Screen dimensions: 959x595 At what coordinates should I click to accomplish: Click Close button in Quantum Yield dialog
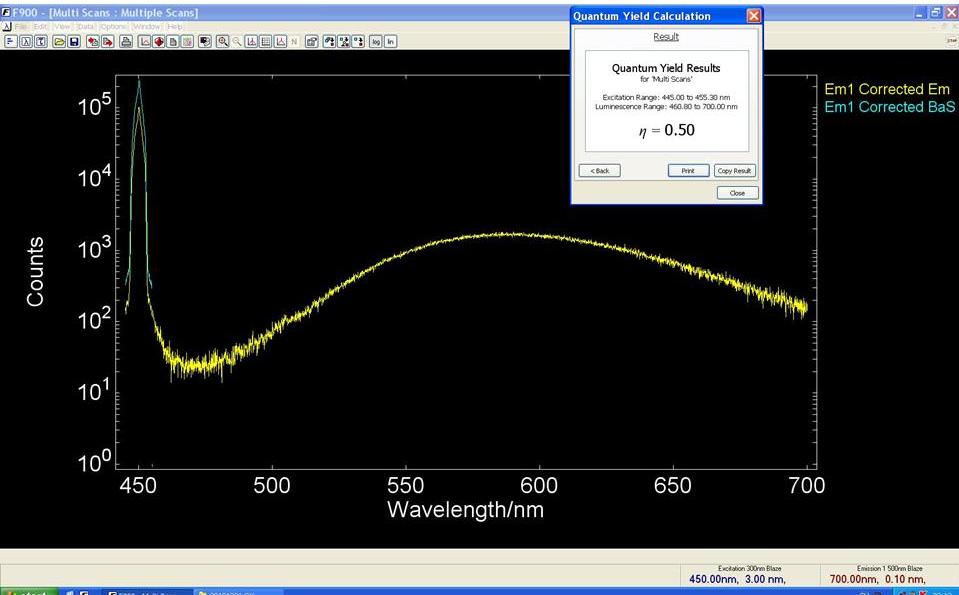point(737,193)
